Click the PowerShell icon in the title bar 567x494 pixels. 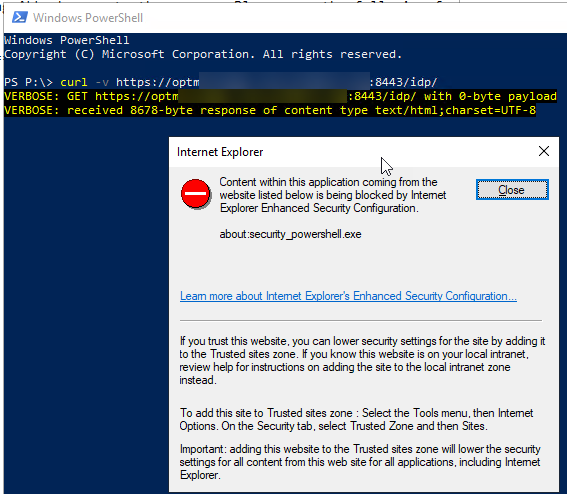(20, 17)
